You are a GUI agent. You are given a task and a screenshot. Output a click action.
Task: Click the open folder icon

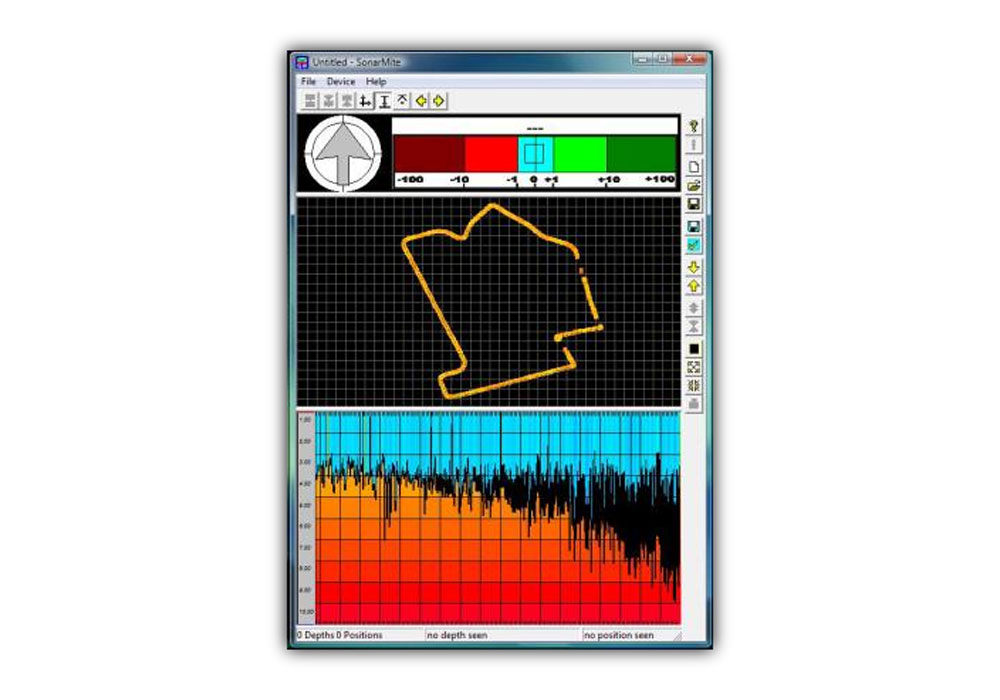694,185
